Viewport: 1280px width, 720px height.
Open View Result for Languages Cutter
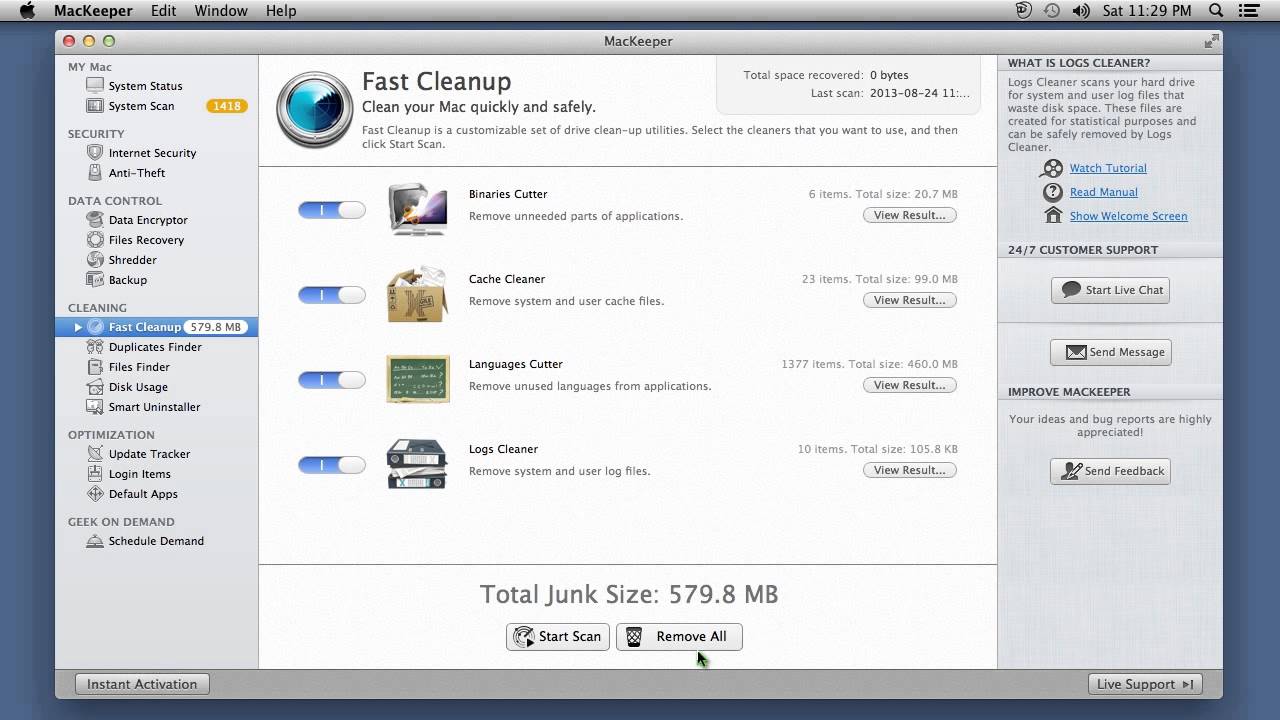(909, 385)
